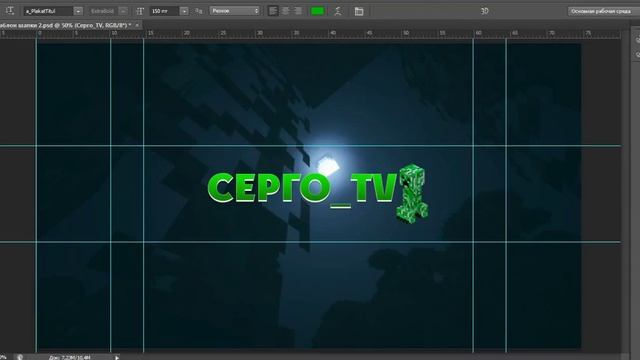Toggle text orientation icon in options bar

9,11
